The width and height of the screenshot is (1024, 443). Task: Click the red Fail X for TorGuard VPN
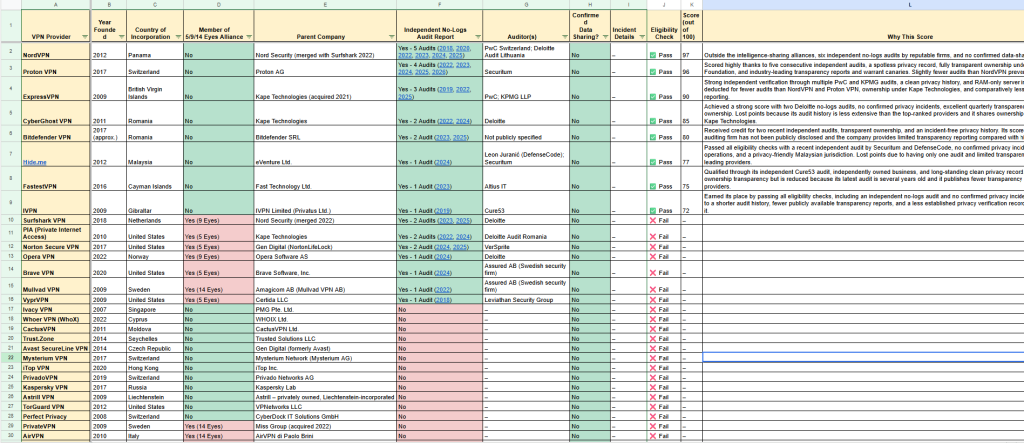(653, 406)
